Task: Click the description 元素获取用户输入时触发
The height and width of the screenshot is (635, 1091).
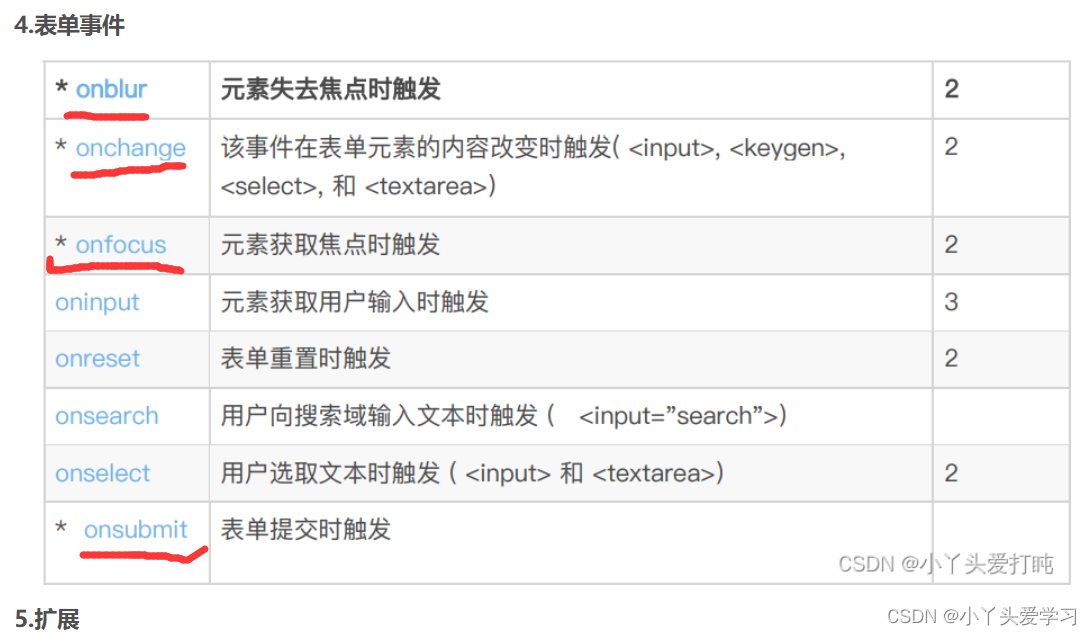Action: pos(355,303)
